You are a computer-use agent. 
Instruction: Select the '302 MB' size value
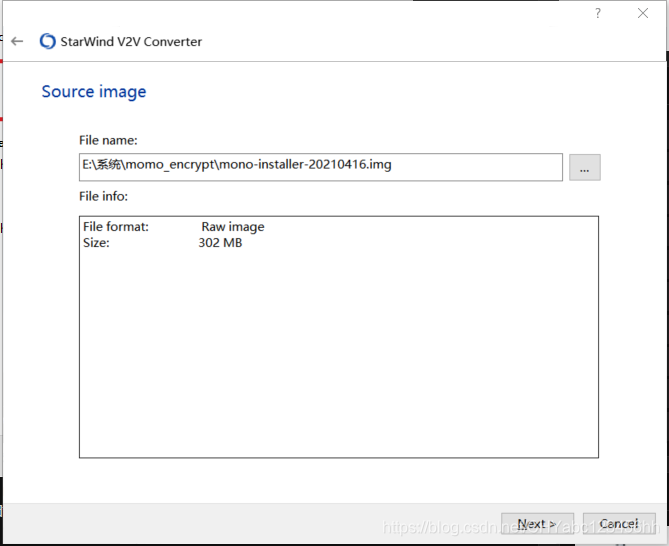coord(220,243)
